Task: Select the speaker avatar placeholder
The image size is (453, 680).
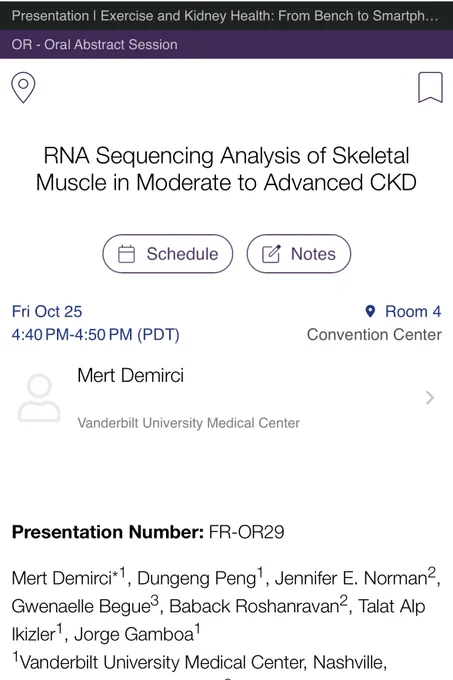Action: coord(39,398)
